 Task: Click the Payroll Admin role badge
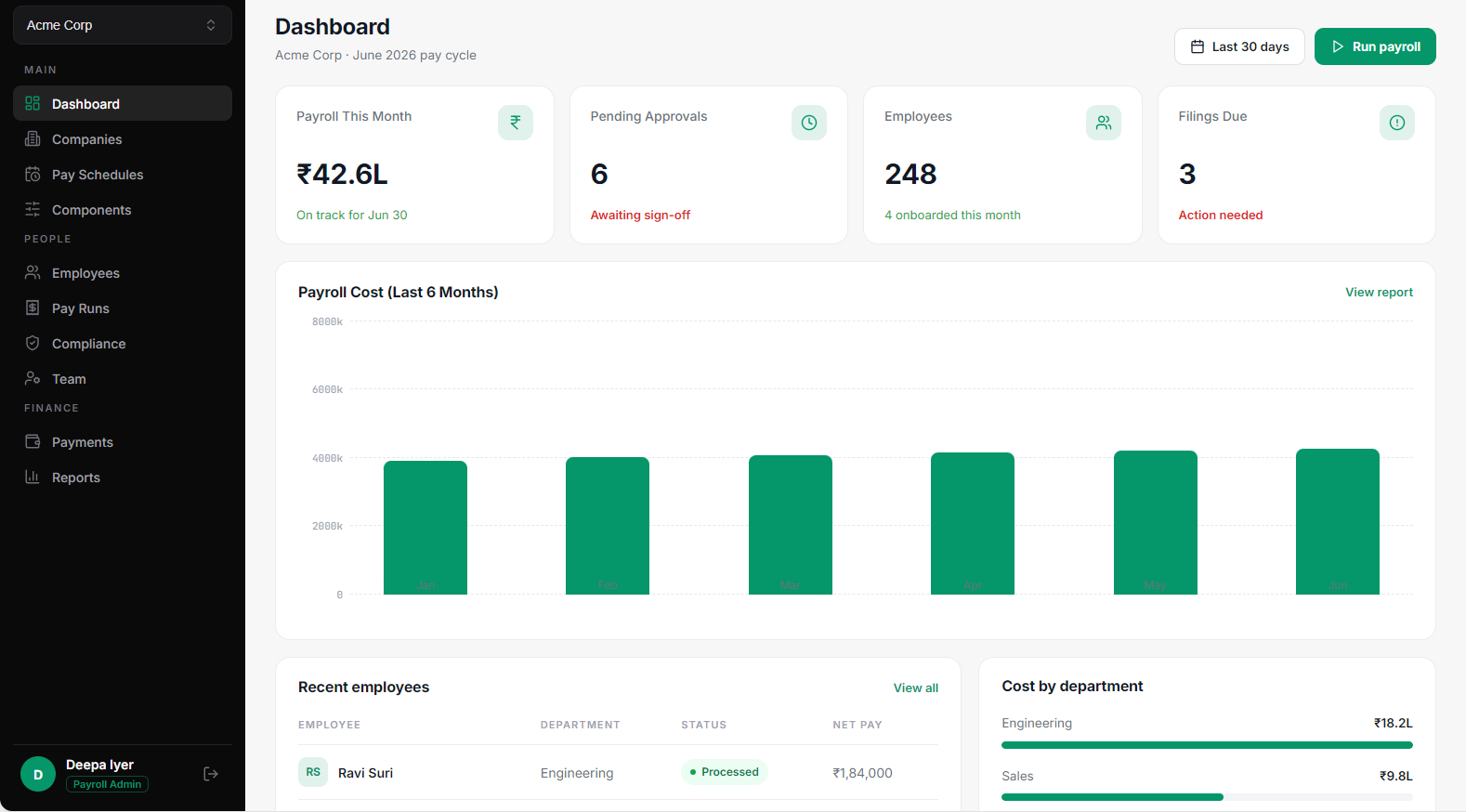(107, 784)
